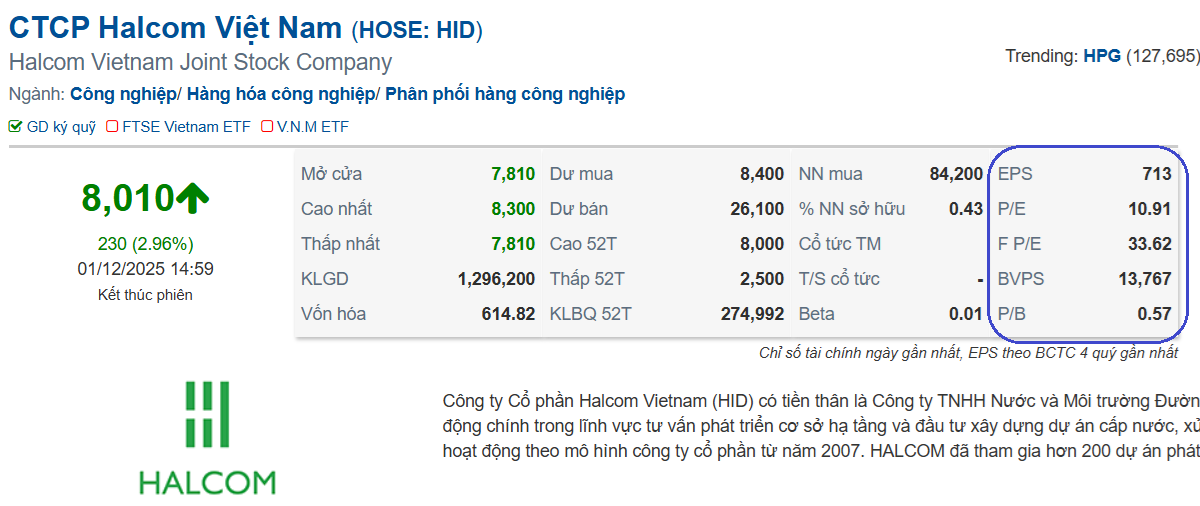Click the green up-arrow price icon

tap(193, 199)
